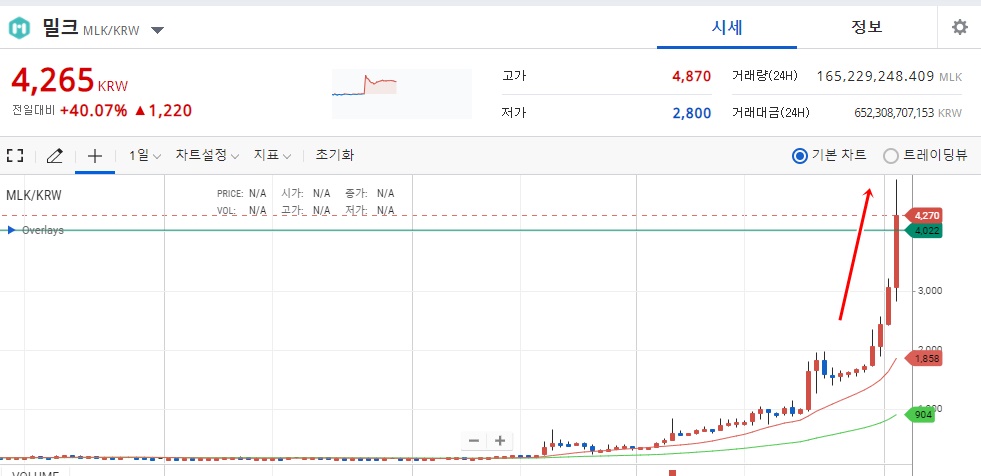Zoom in chart with plus button
Image resolution: width=981 pixels, height=476 pixels.
(x=500, y=441)
